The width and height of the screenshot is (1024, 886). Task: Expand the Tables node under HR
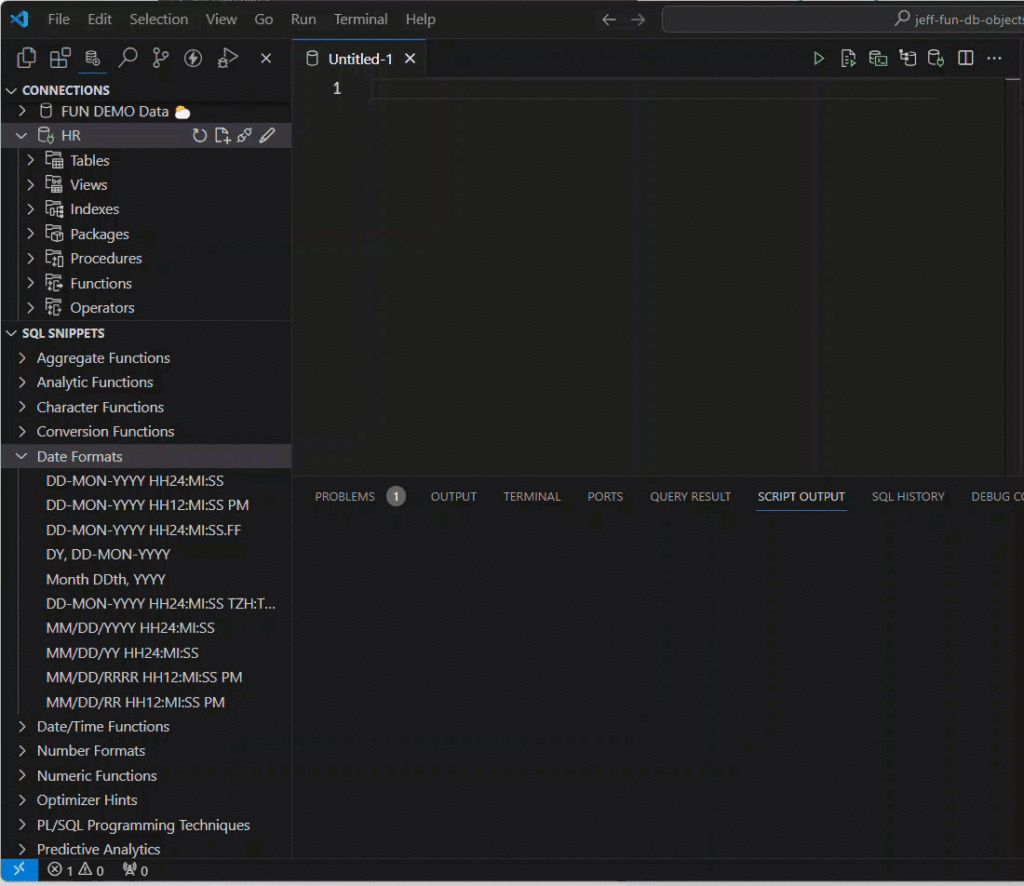pyautogui.click(x=30, y=160)
